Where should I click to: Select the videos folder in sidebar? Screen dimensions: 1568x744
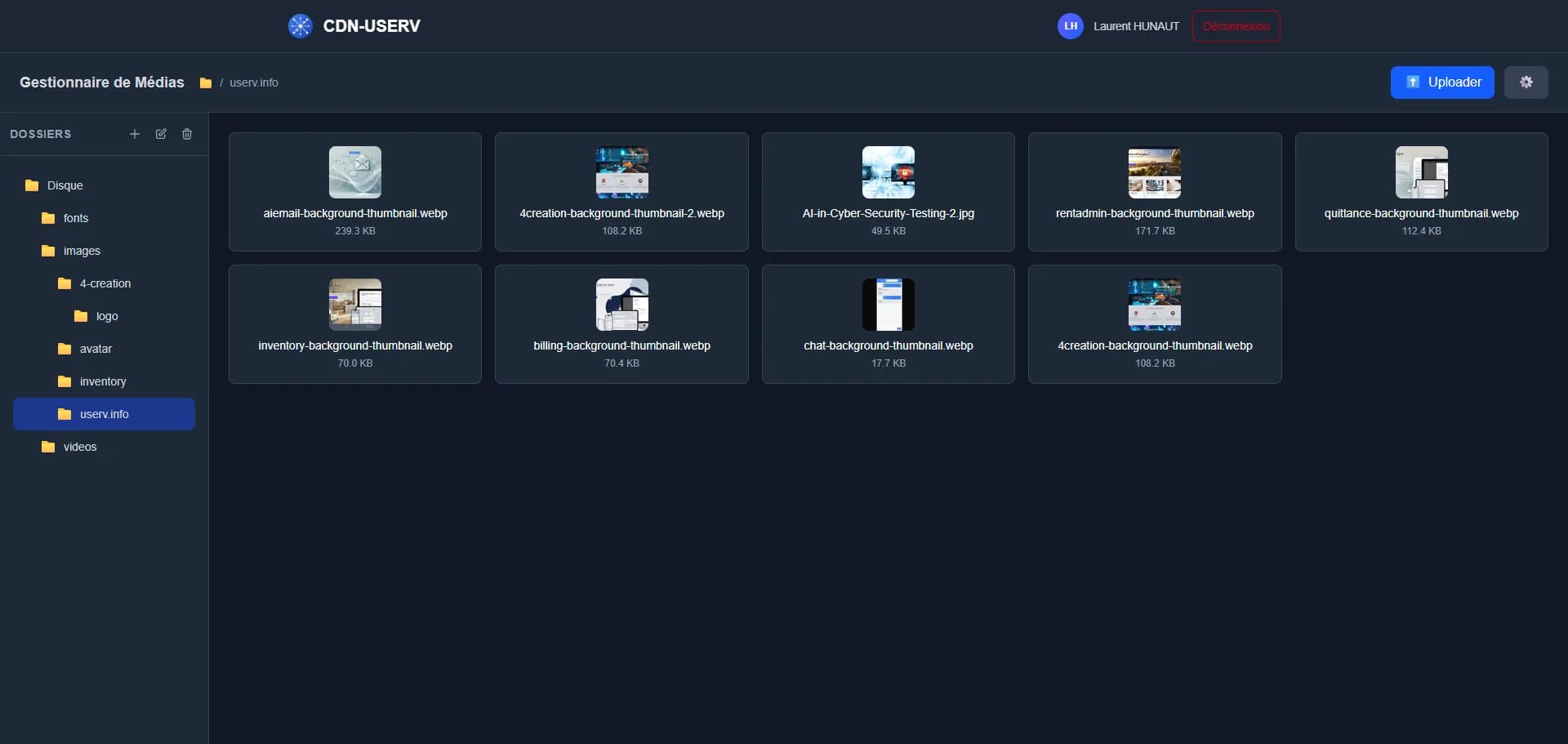[79, 446]
